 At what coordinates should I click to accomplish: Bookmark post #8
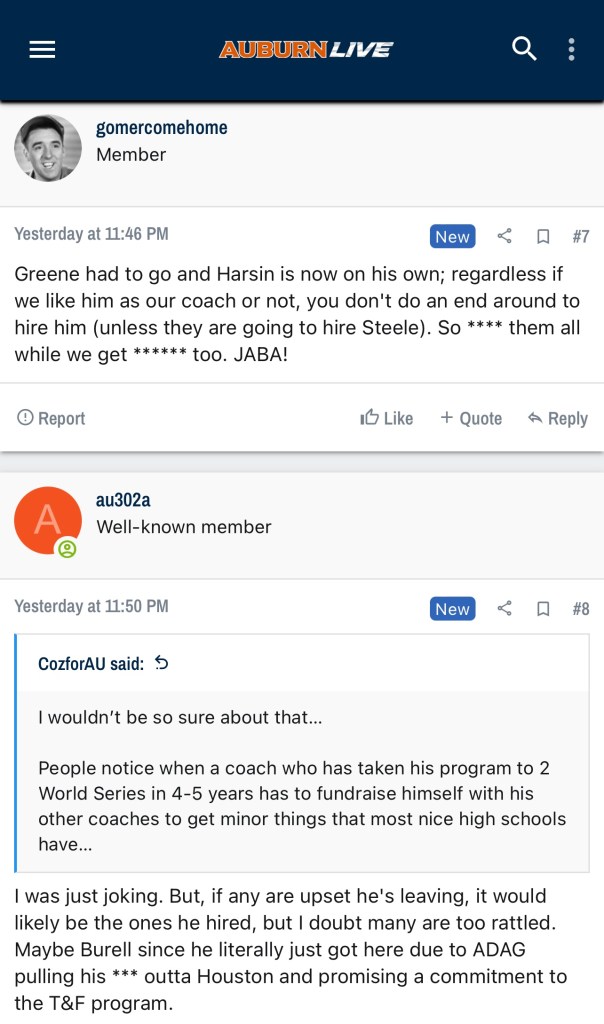pyautogui.click(x=543, y=608)
